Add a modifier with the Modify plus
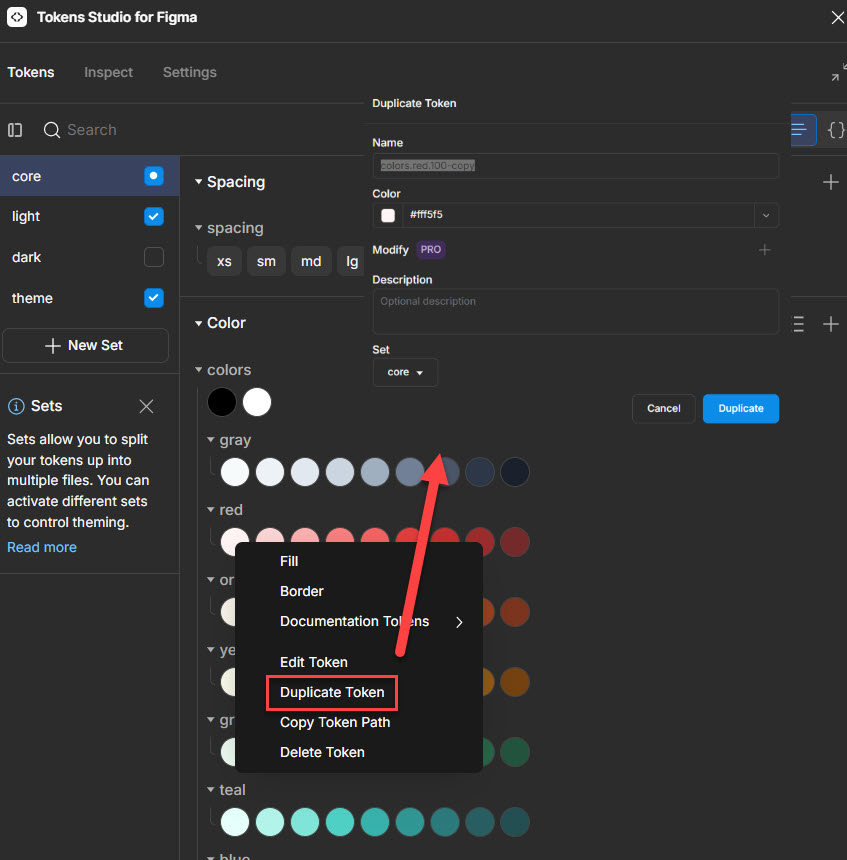 click(764, 250)
